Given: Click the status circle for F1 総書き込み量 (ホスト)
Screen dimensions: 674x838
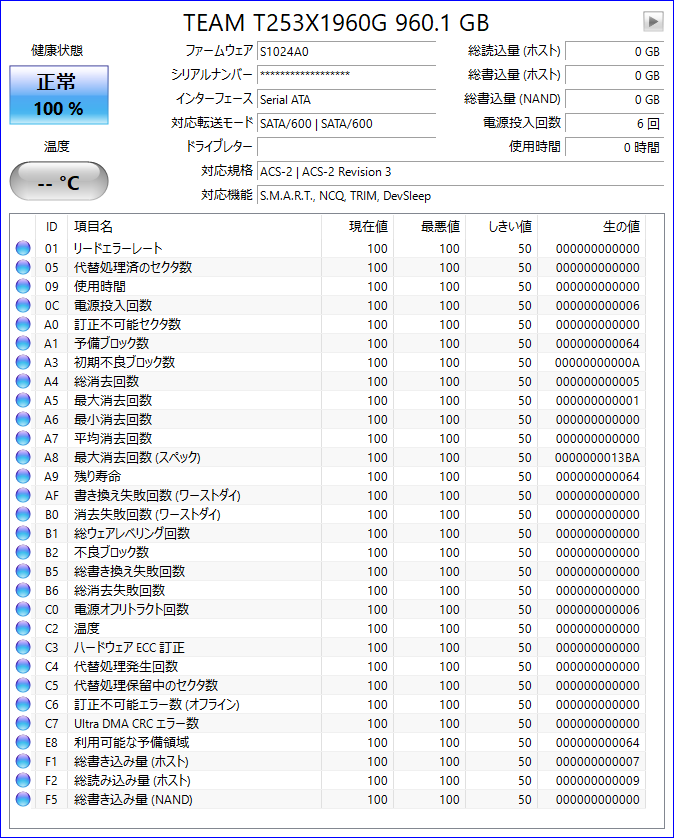Looking at the screenshot, I should 23,761.
